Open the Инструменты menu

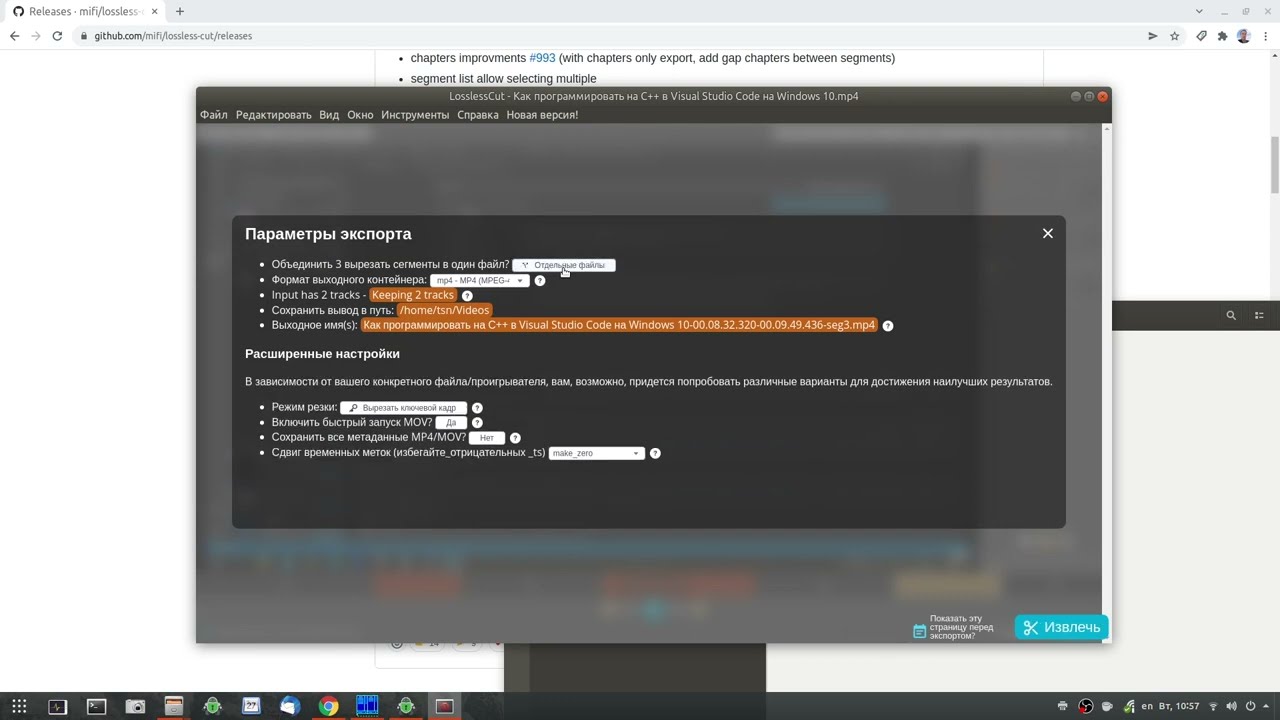point(415,115)
